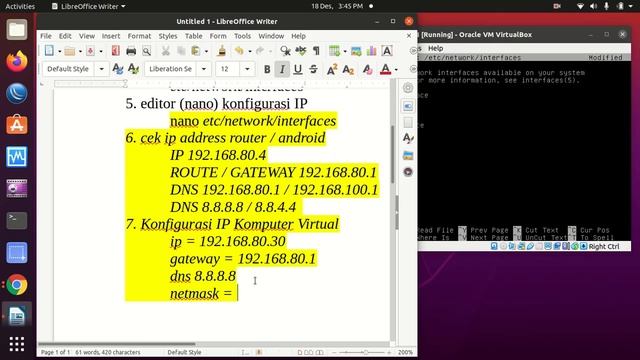Viewport: 640px width, 360px height.
Task: Open the Help menu in the VirtualBox window
Action: (436, 48)
